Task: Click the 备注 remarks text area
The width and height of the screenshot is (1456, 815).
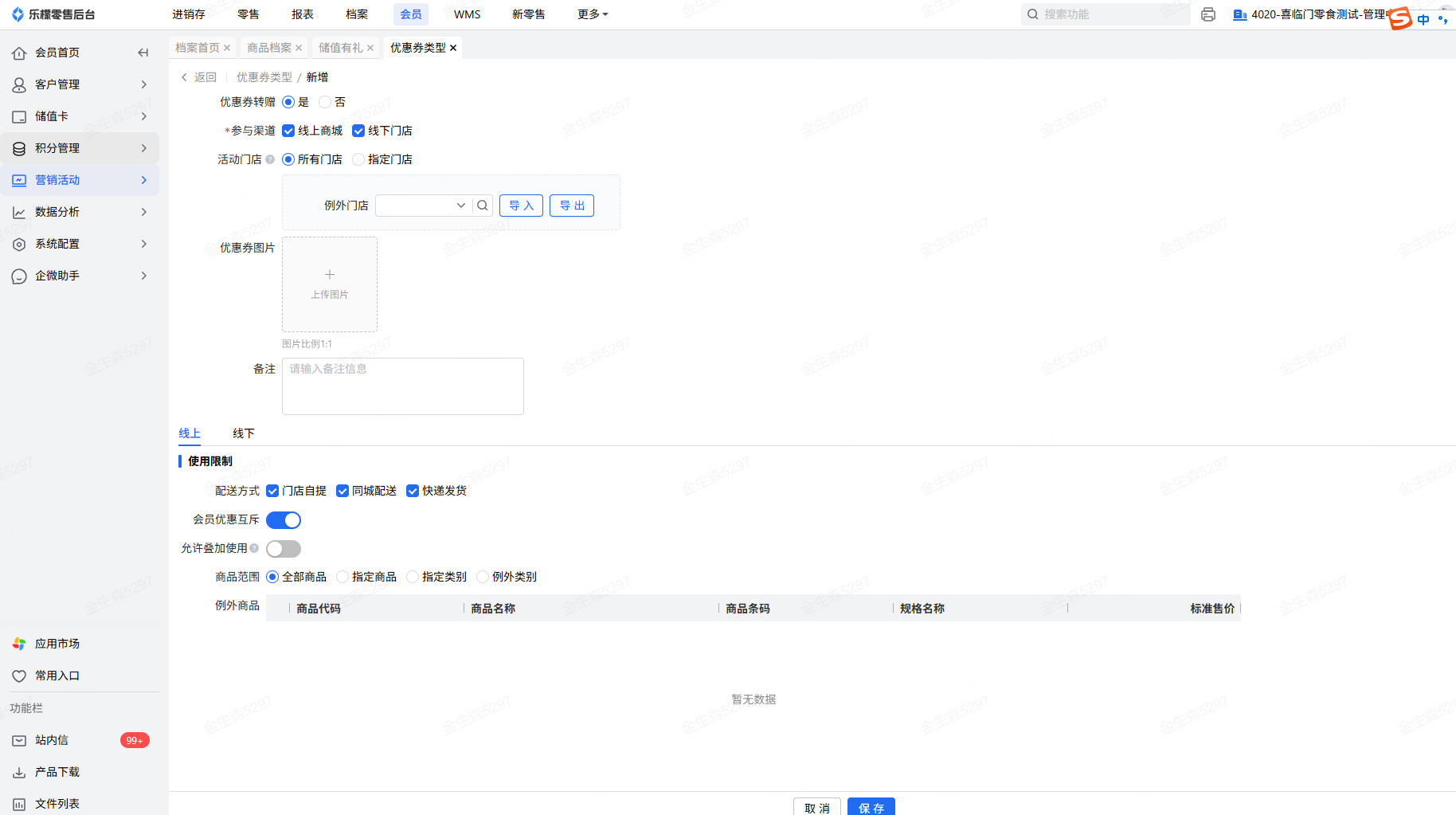Action: 402,386
